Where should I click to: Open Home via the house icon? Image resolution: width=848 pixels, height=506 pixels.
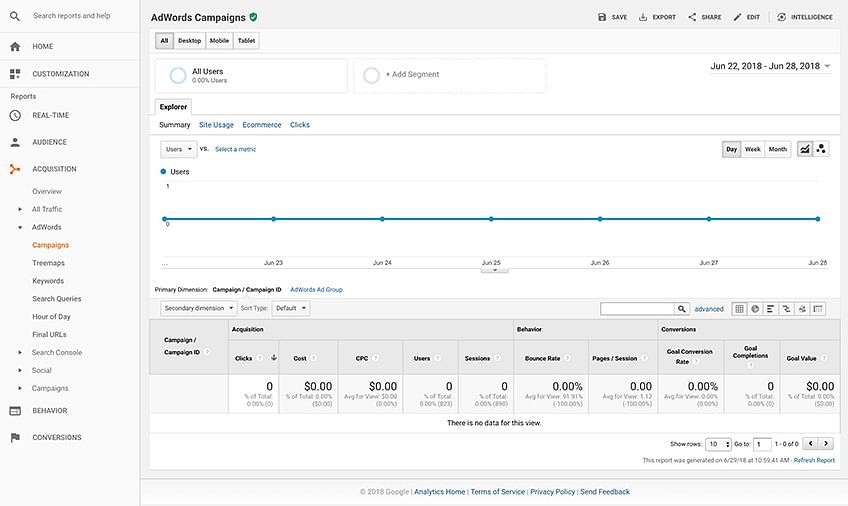[x=15, y=46]
